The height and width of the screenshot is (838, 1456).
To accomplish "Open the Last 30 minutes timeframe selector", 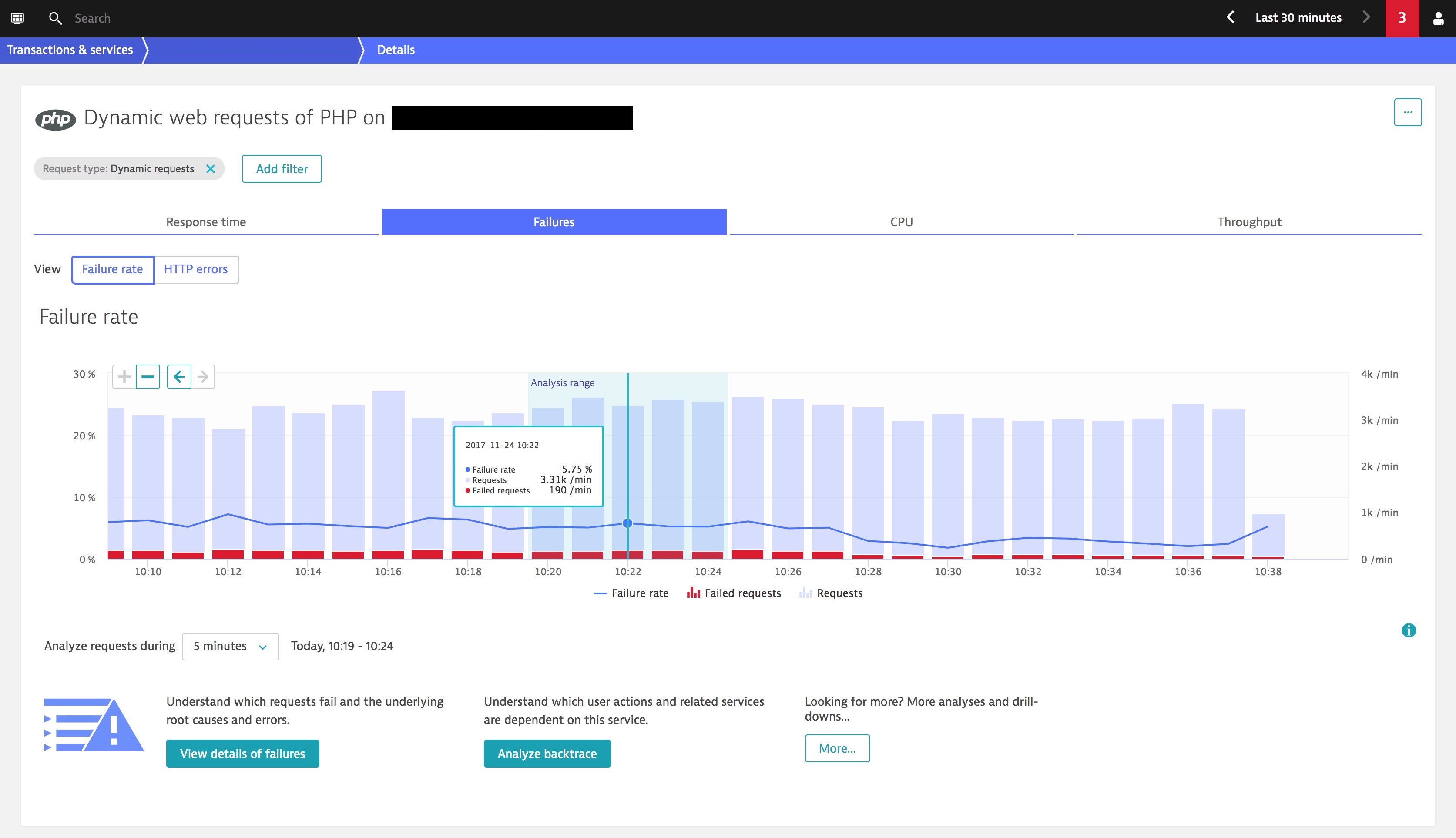I will [x=1298, y=18].
